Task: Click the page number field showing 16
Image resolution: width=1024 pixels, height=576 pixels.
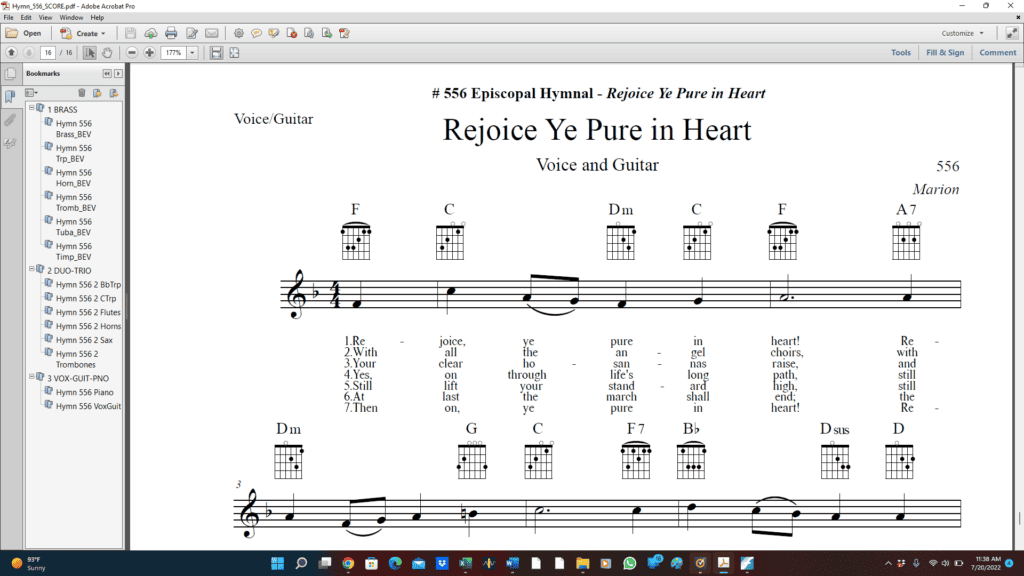Action: 48,52
